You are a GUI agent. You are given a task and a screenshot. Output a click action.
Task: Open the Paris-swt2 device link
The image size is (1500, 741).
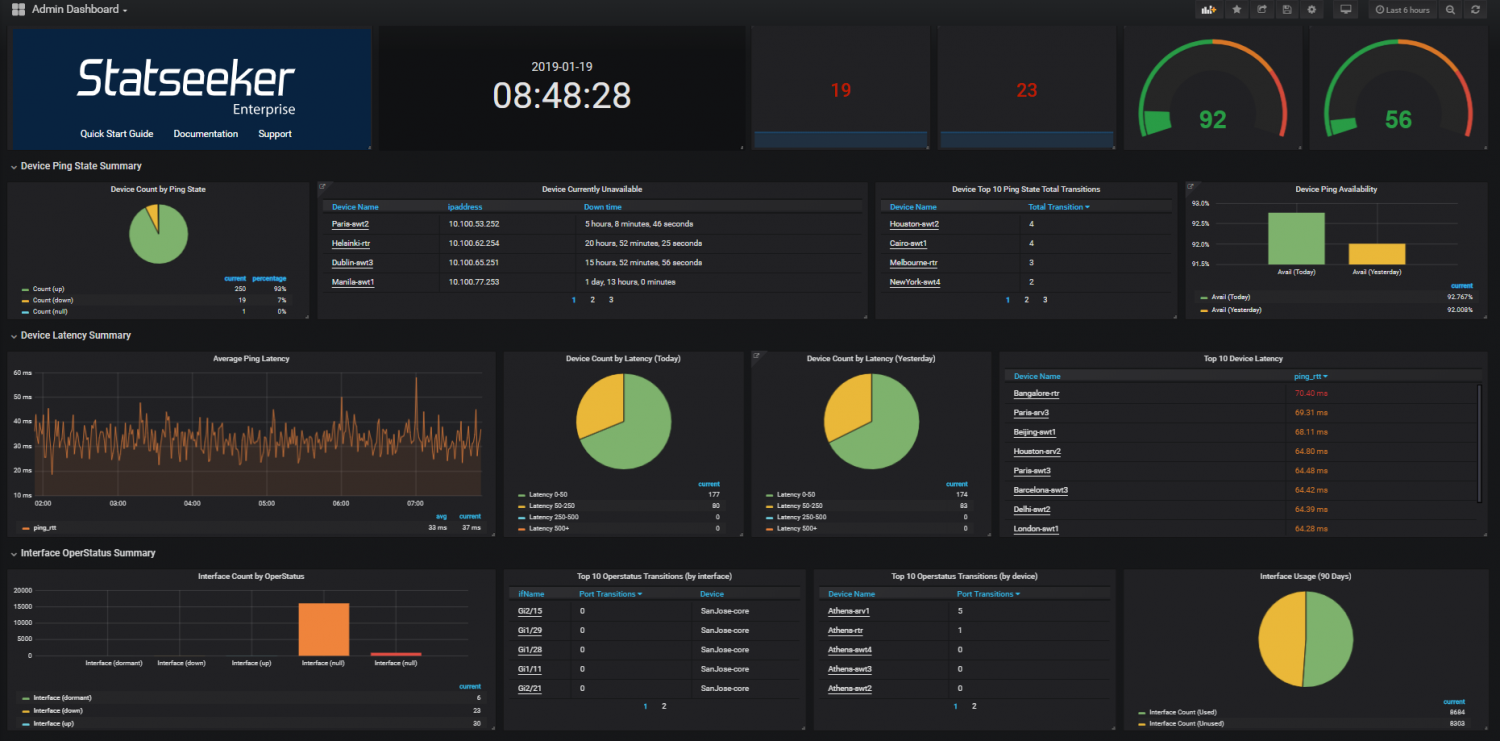point(350,224)
